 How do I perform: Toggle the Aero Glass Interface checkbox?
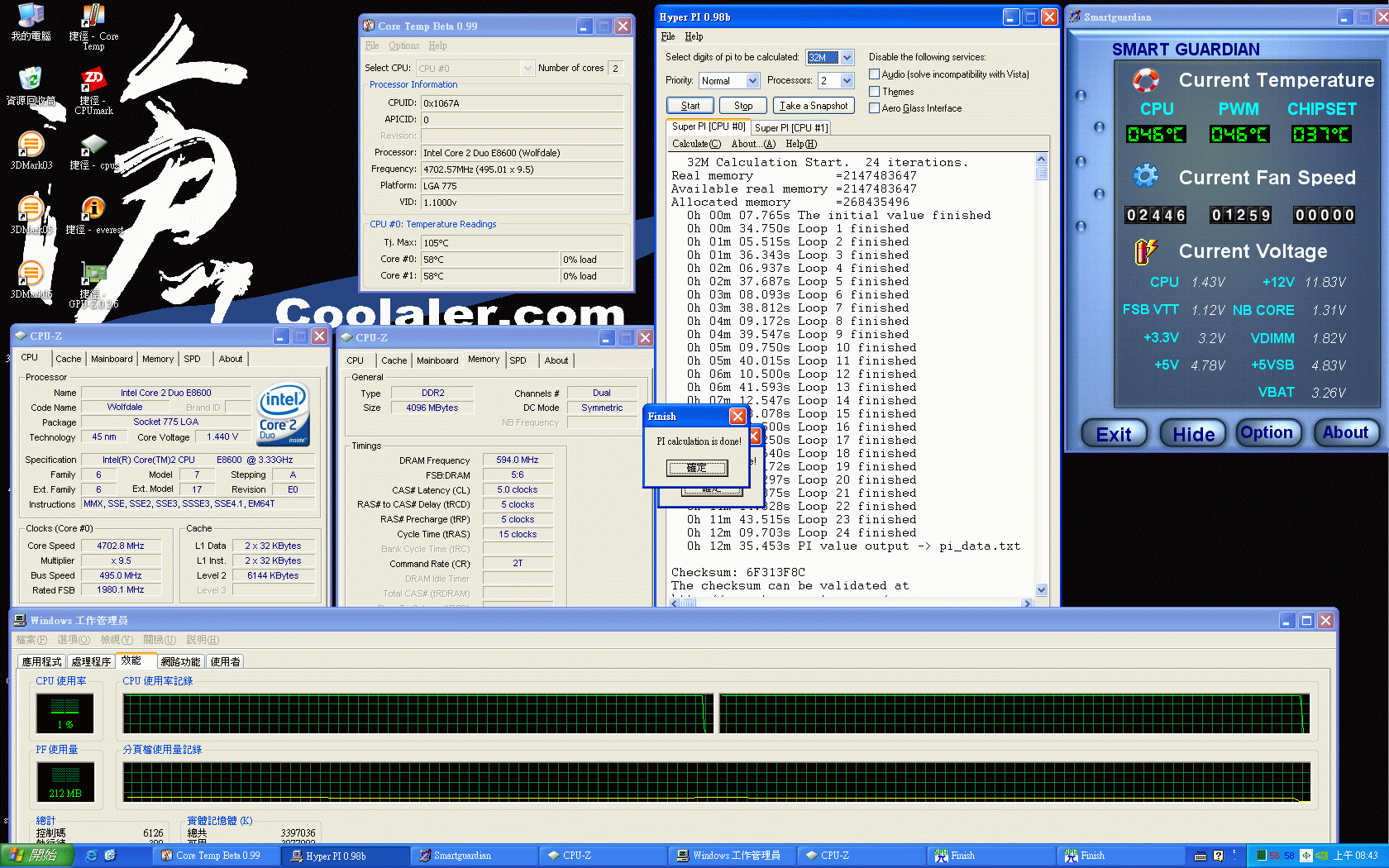pyautogui.click(x=874, y=108)
